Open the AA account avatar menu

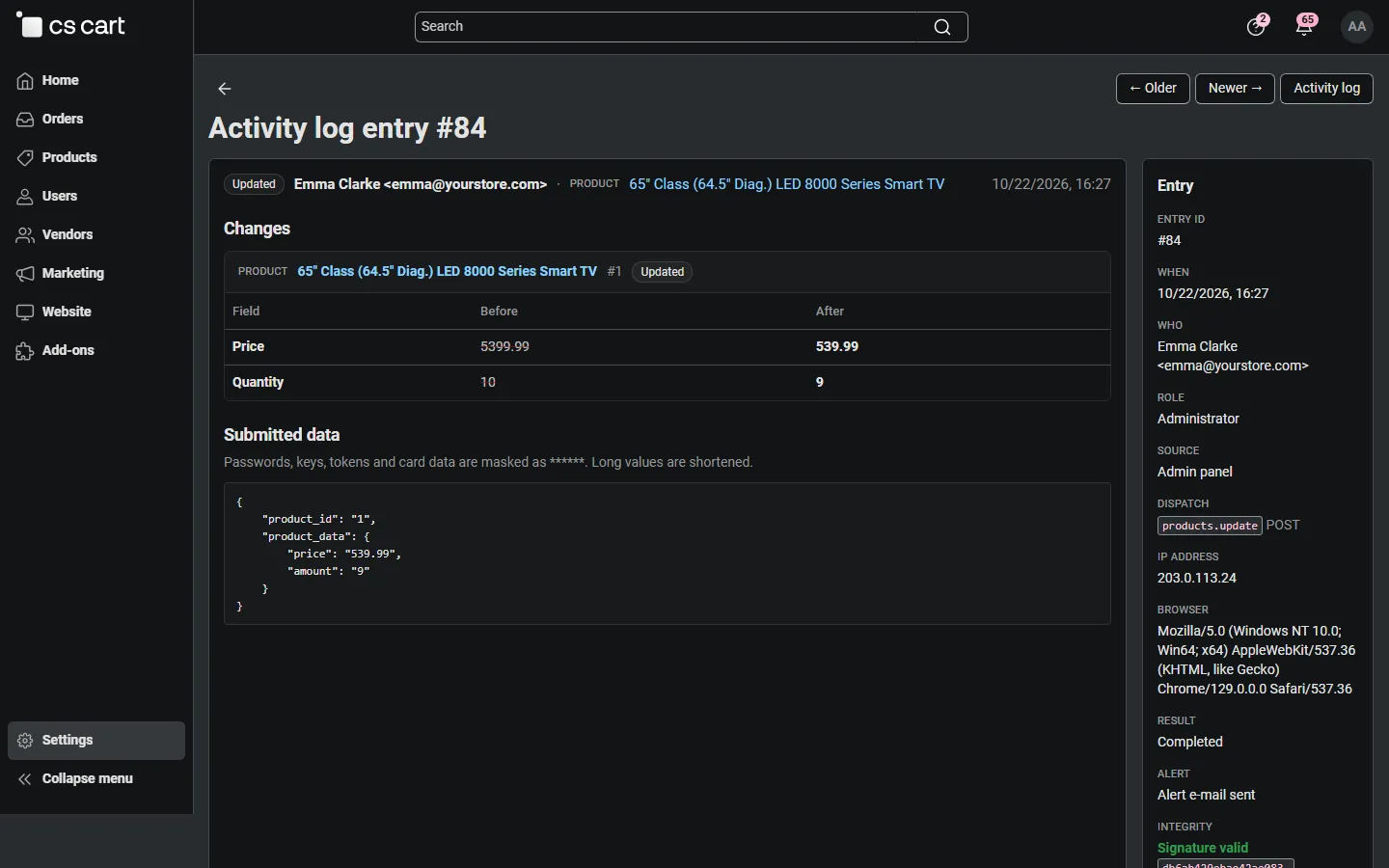click(x=1357, y=26)
